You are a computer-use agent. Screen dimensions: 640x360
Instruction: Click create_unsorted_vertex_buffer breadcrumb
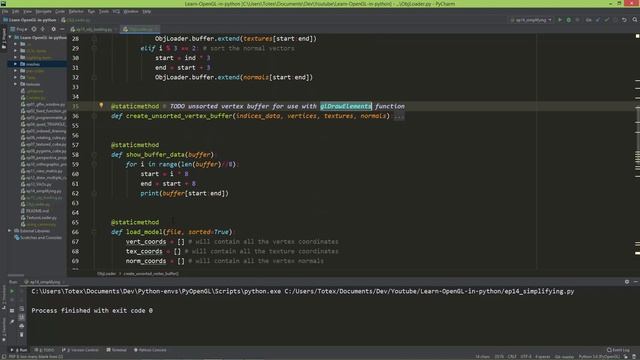click(x=151, y=273)
